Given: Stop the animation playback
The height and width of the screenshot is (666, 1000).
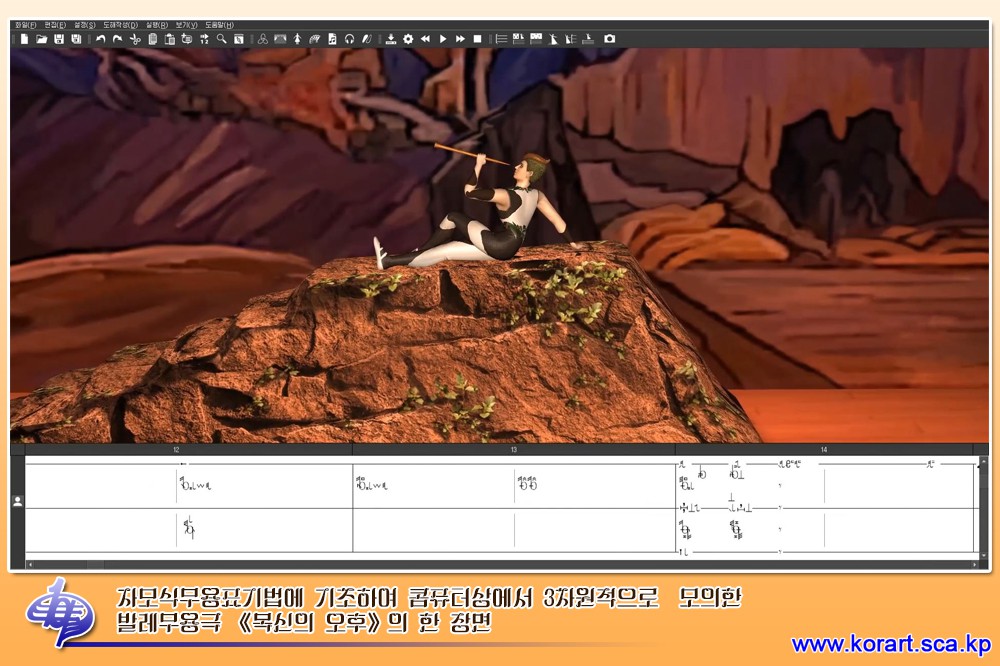Looking at the screenshot, I should coord(477,39).
